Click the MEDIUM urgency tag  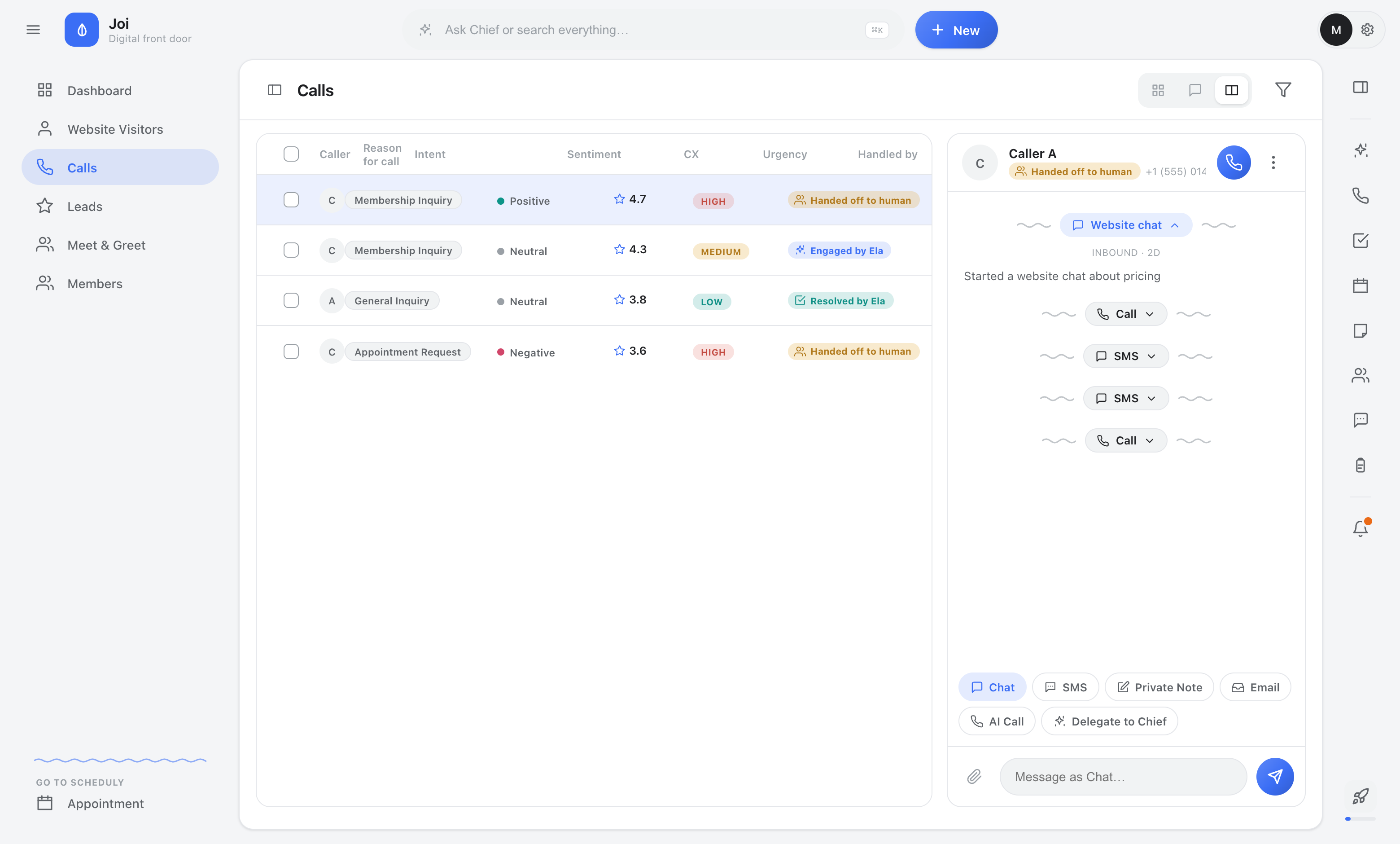(721, 251)
